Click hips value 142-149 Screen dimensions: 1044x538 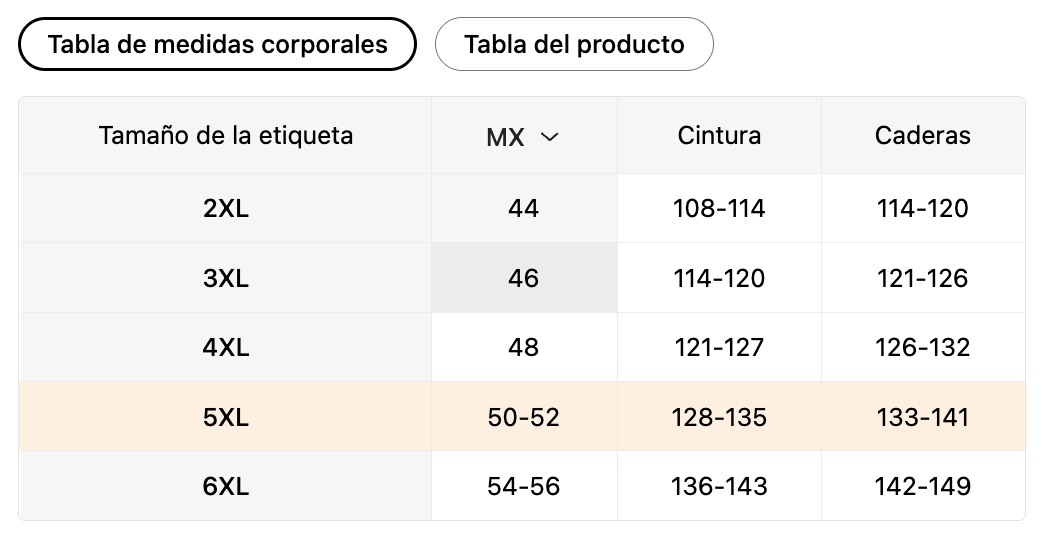pos(922,486)
